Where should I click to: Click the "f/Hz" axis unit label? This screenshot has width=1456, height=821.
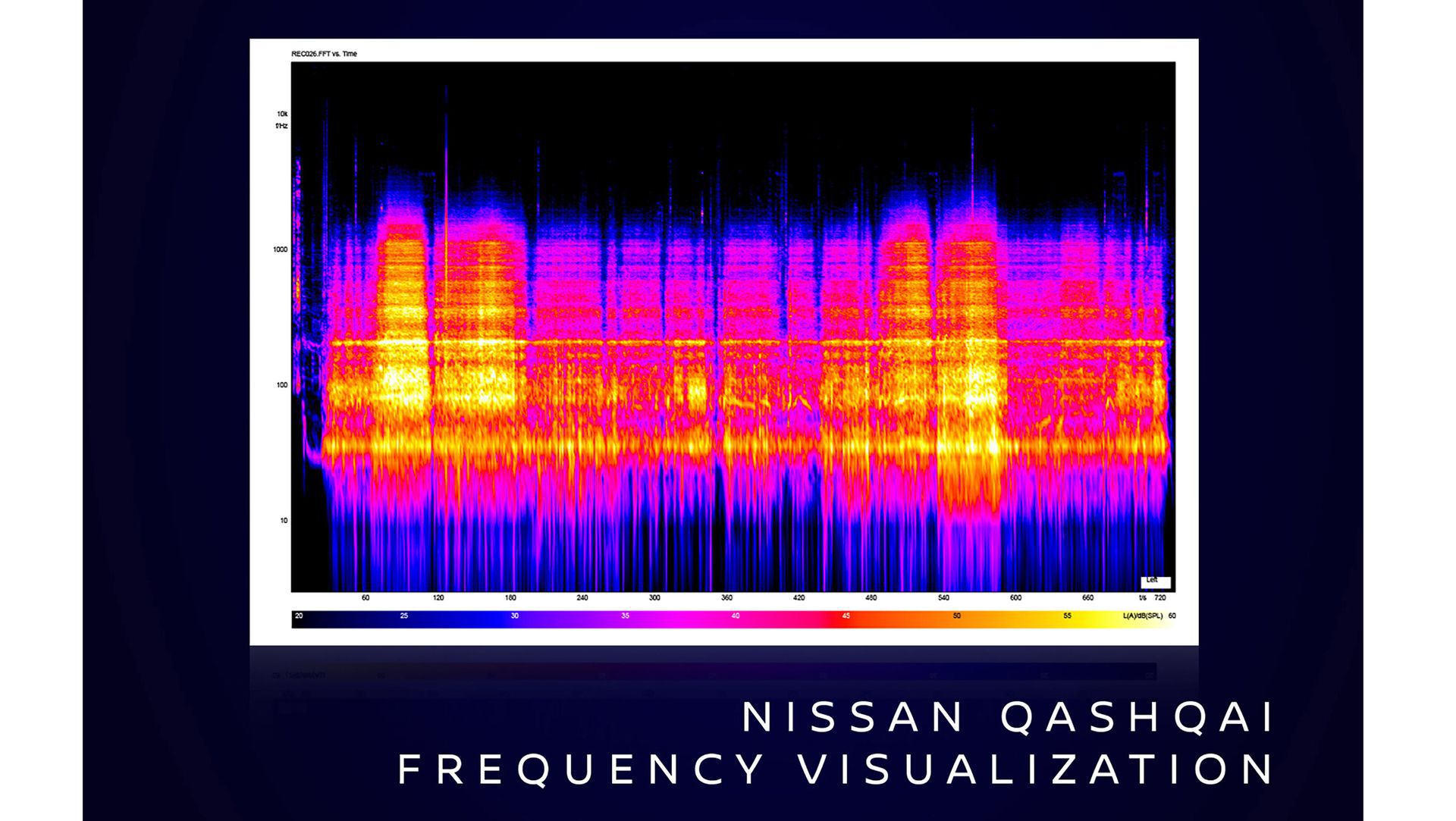[281, 126]
